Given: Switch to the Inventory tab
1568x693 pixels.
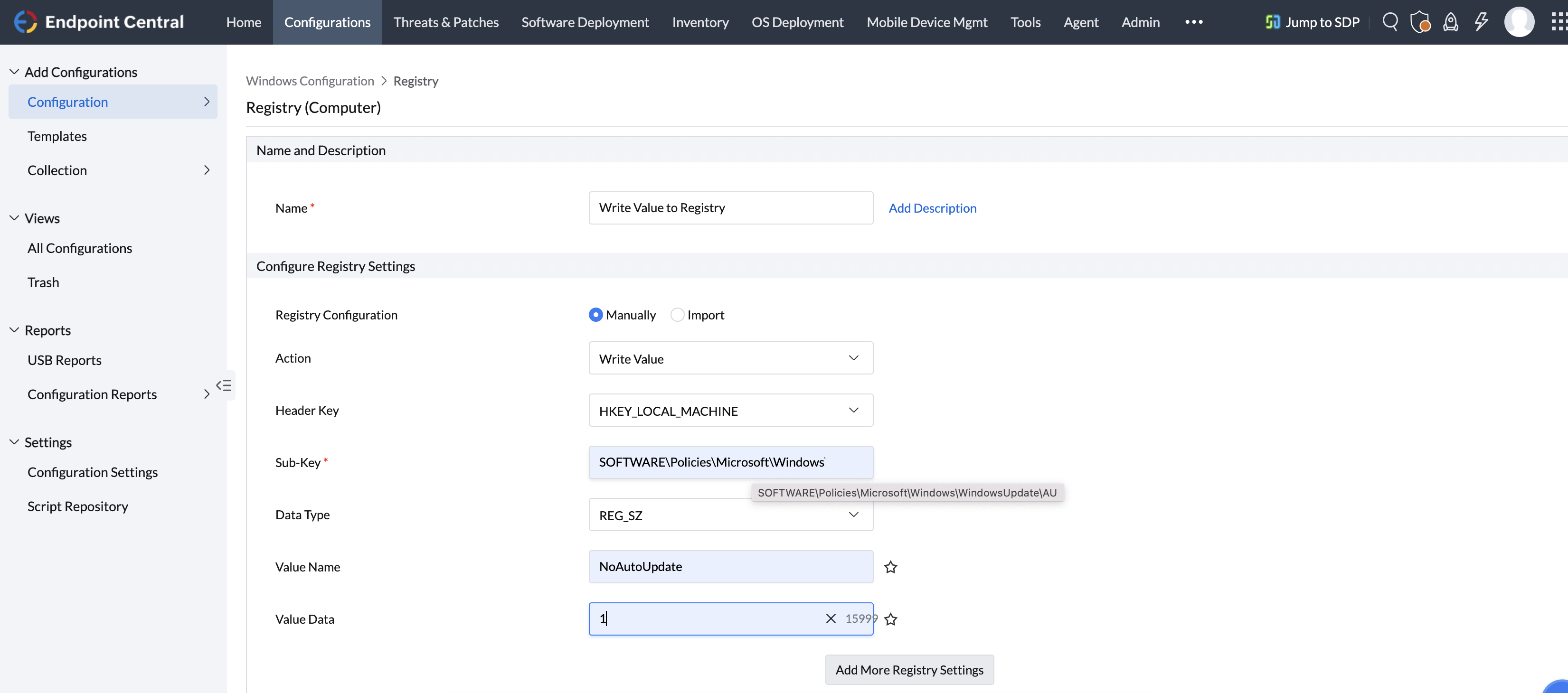Looking at the screenshot, I should click(700, 22).
